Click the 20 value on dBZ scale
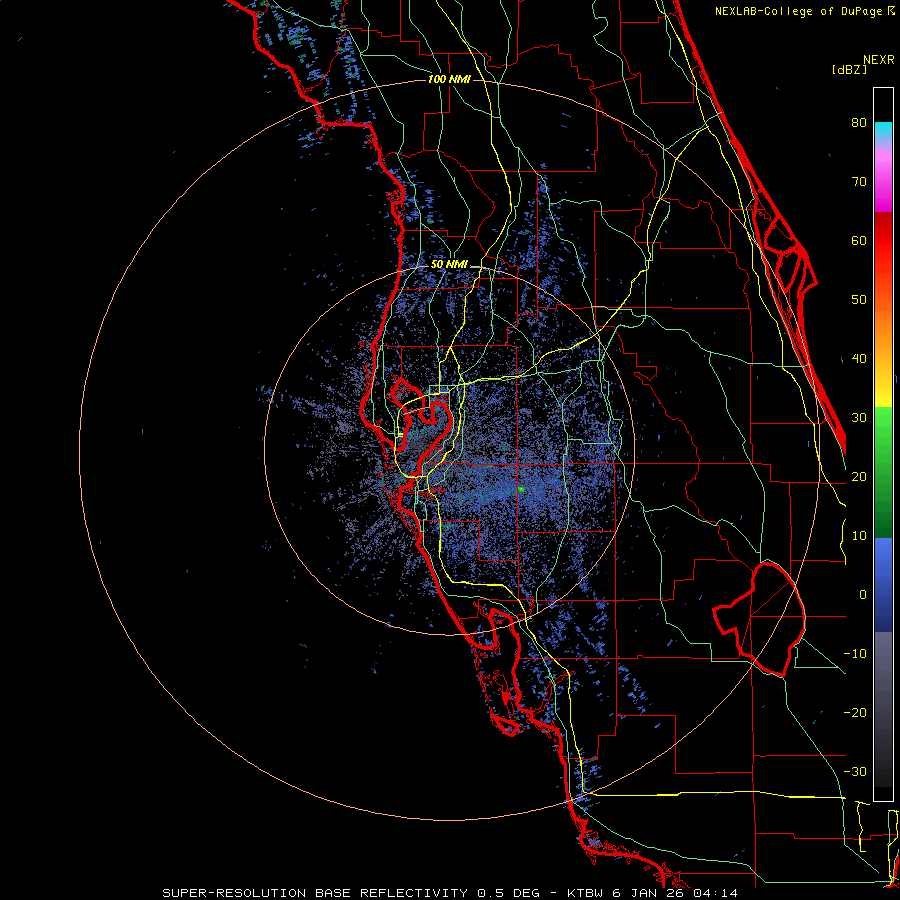Viewport: 900px width, 900px height. (x=859, y=477)
